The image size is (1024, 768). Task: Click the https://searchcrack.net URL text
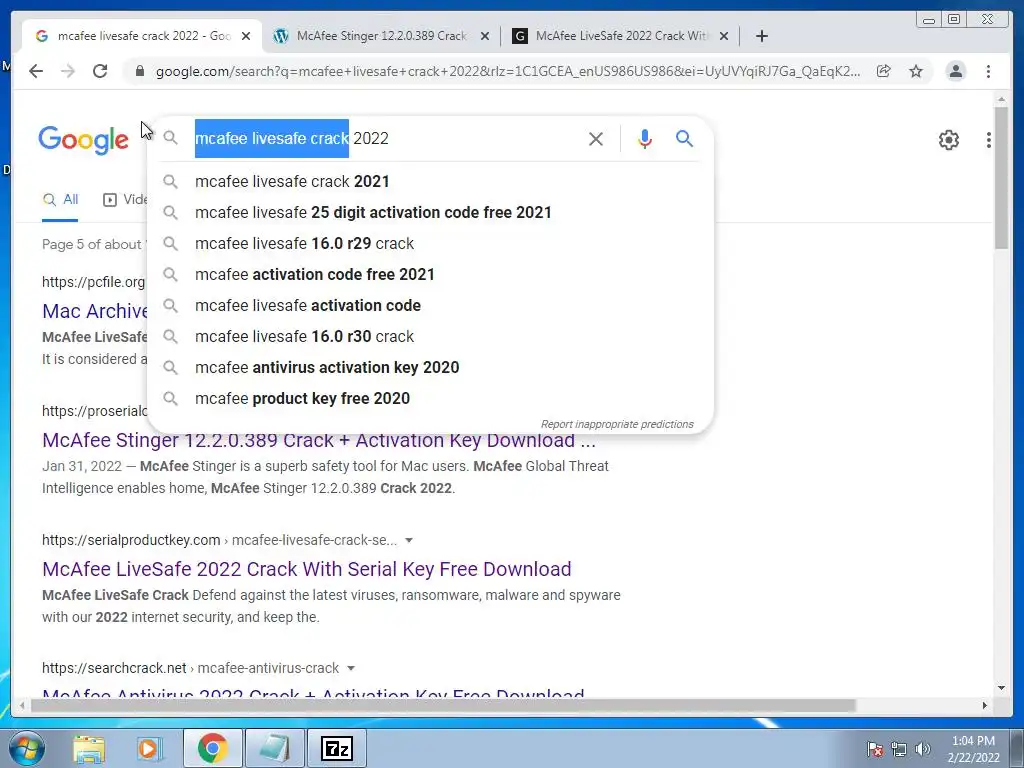(x=114, y=668)
